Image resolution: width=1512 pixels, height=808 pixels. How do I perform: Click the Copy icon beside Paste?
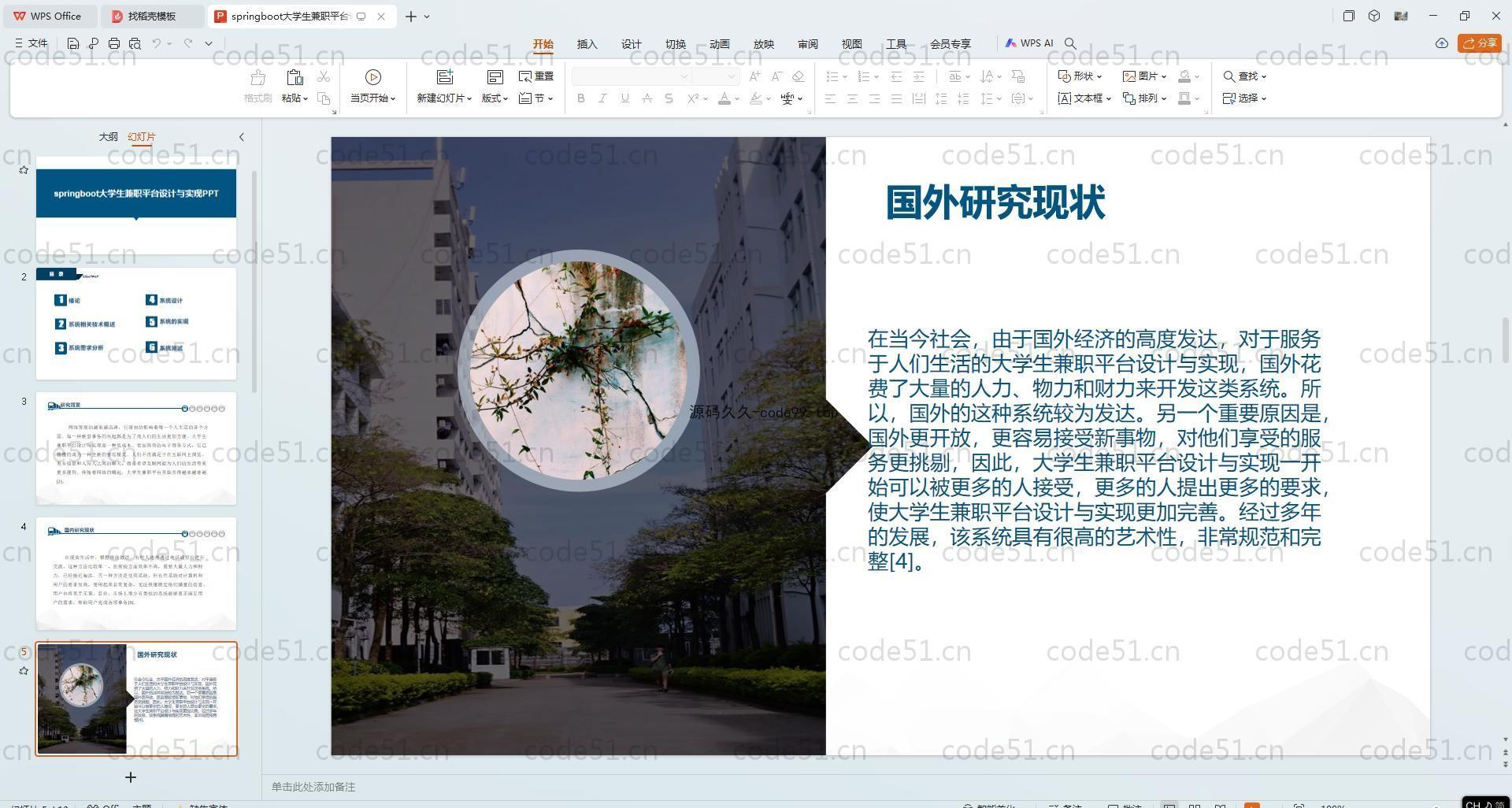(x=324, y=98)
